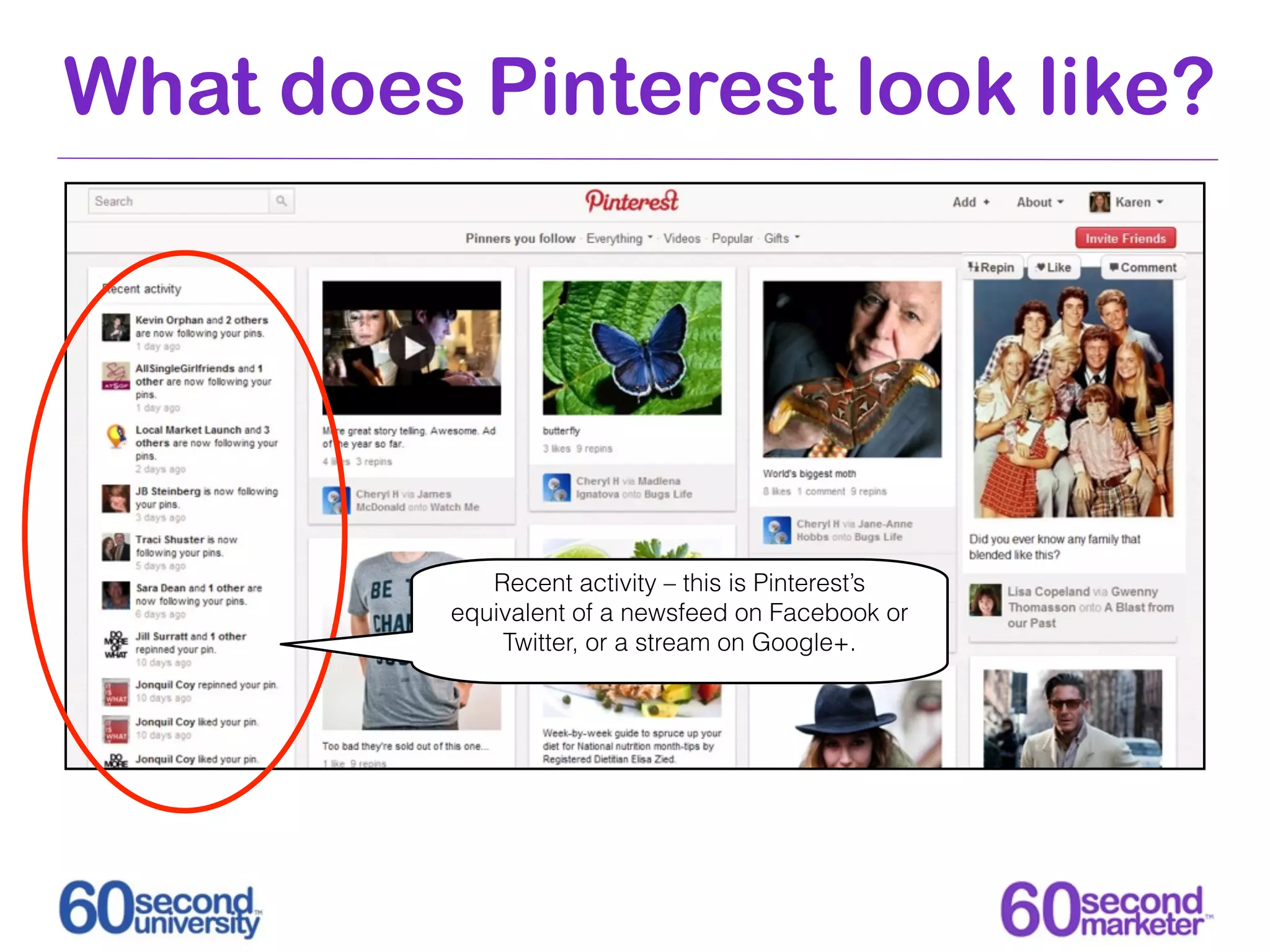Screen dimensions: 1270x952
Task: Click the '60second marketer' logo
Action: [1106, 909]
